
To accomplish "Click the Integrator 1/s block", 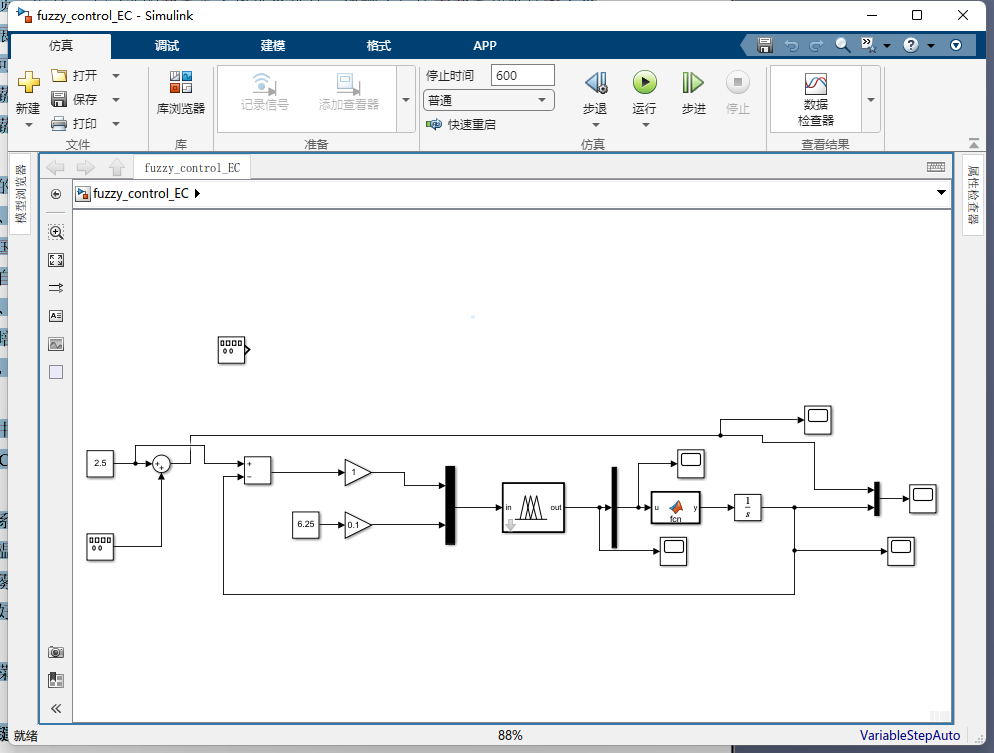I will point(747,508).
